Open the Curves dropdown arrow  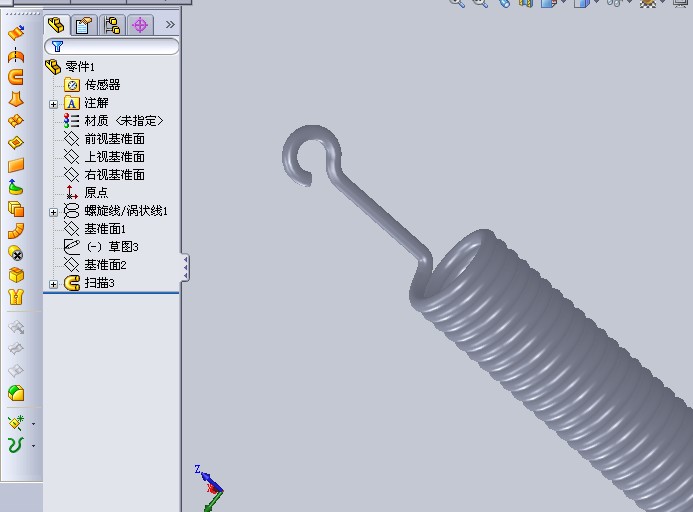pos(34,446)
